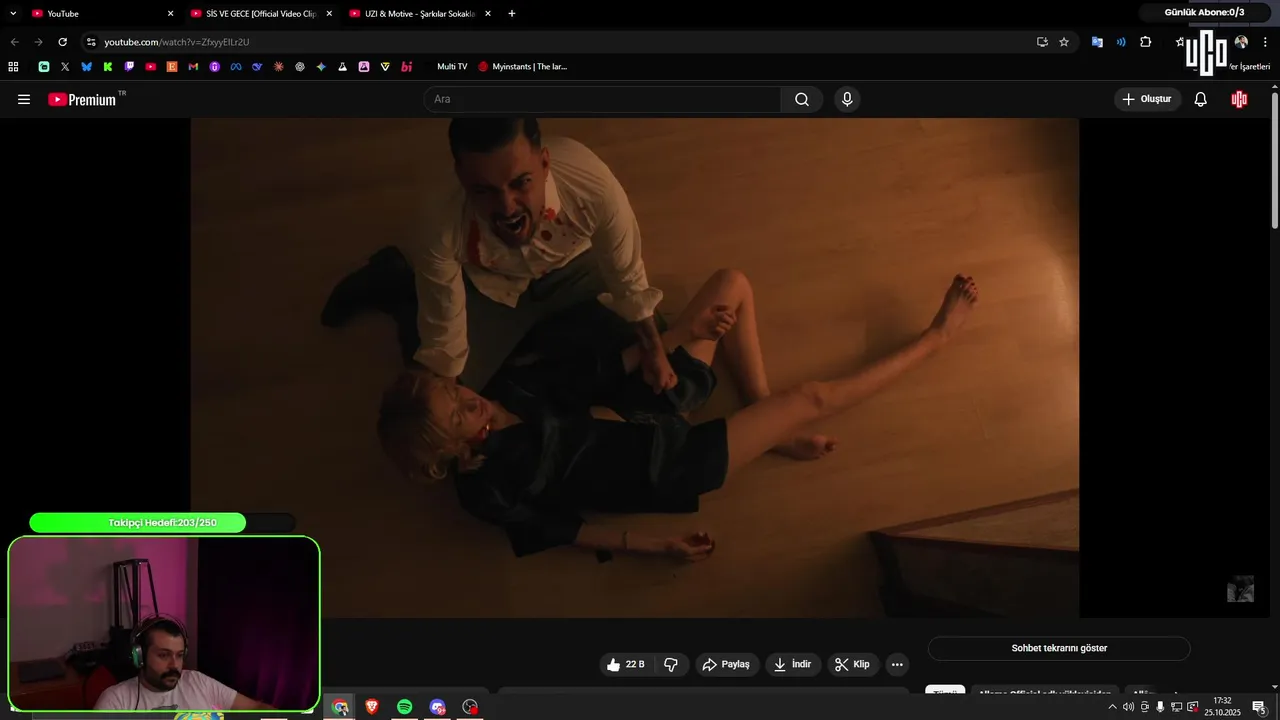The image size is (1280, 720).
Task: Open the YouTube bookmark icon
Action: coord(151,66)
